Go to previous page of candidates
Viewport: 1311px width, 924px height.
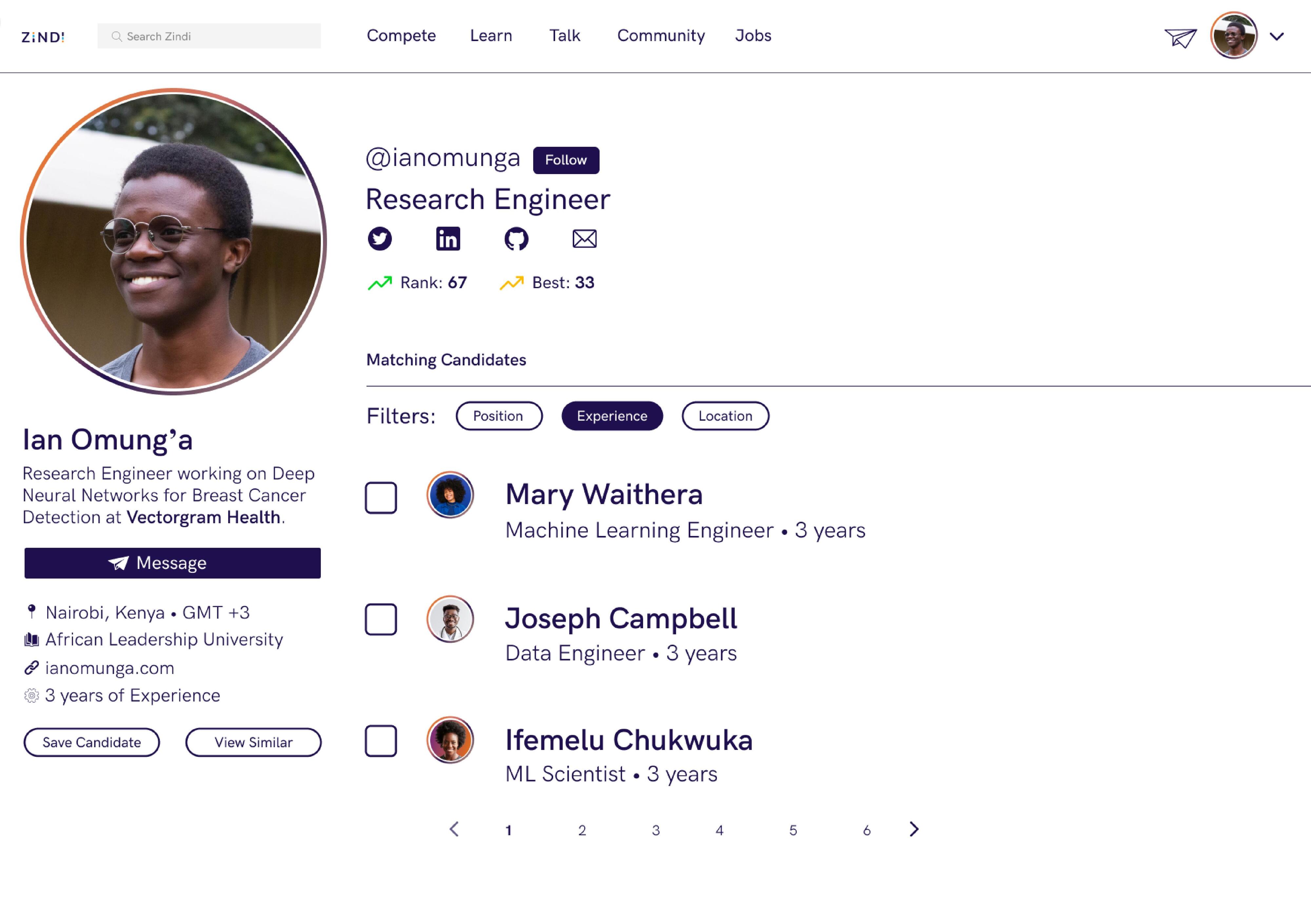click(455, 829)
